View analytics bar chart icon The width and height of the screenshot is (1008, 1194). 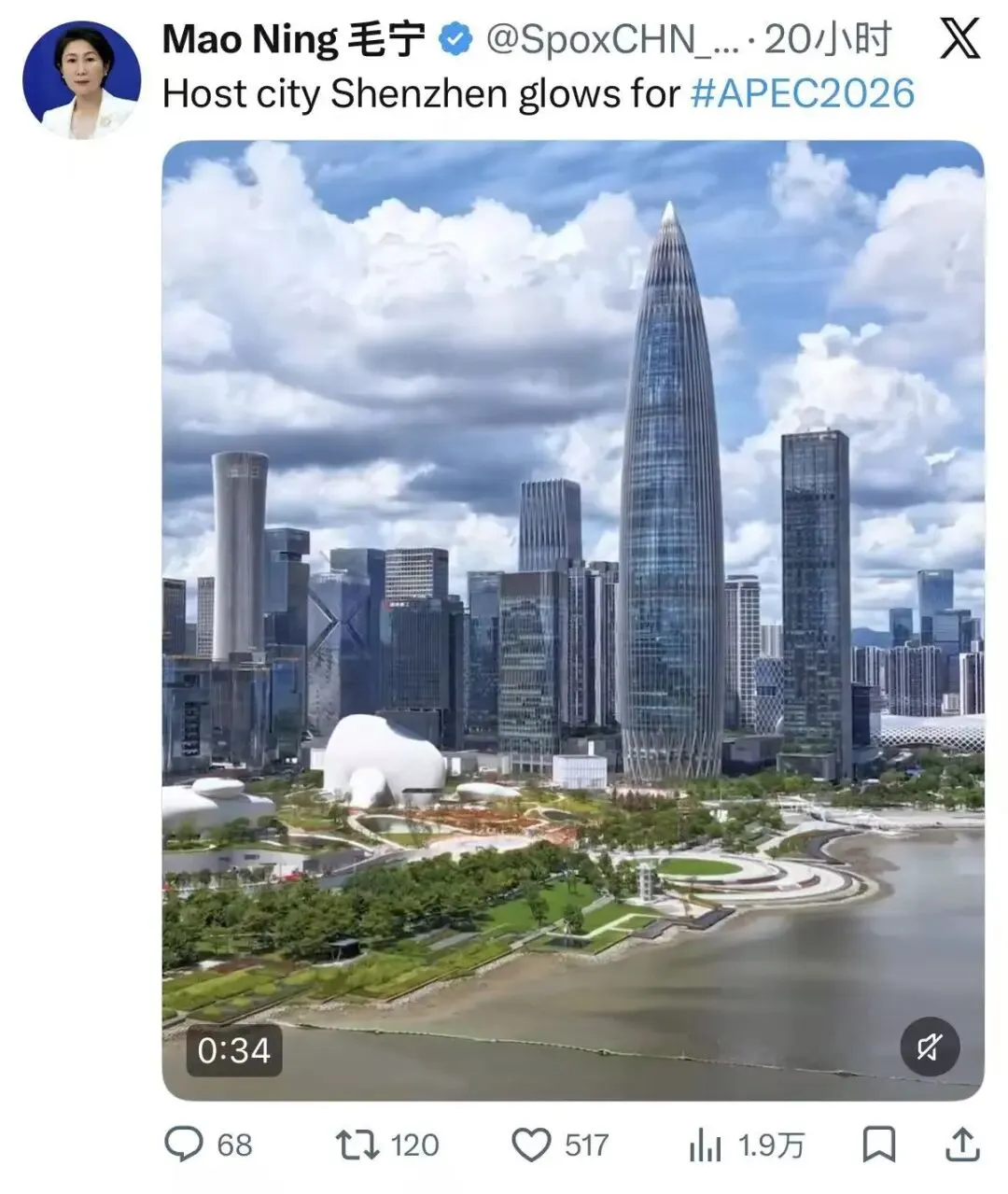[706, 1145]
